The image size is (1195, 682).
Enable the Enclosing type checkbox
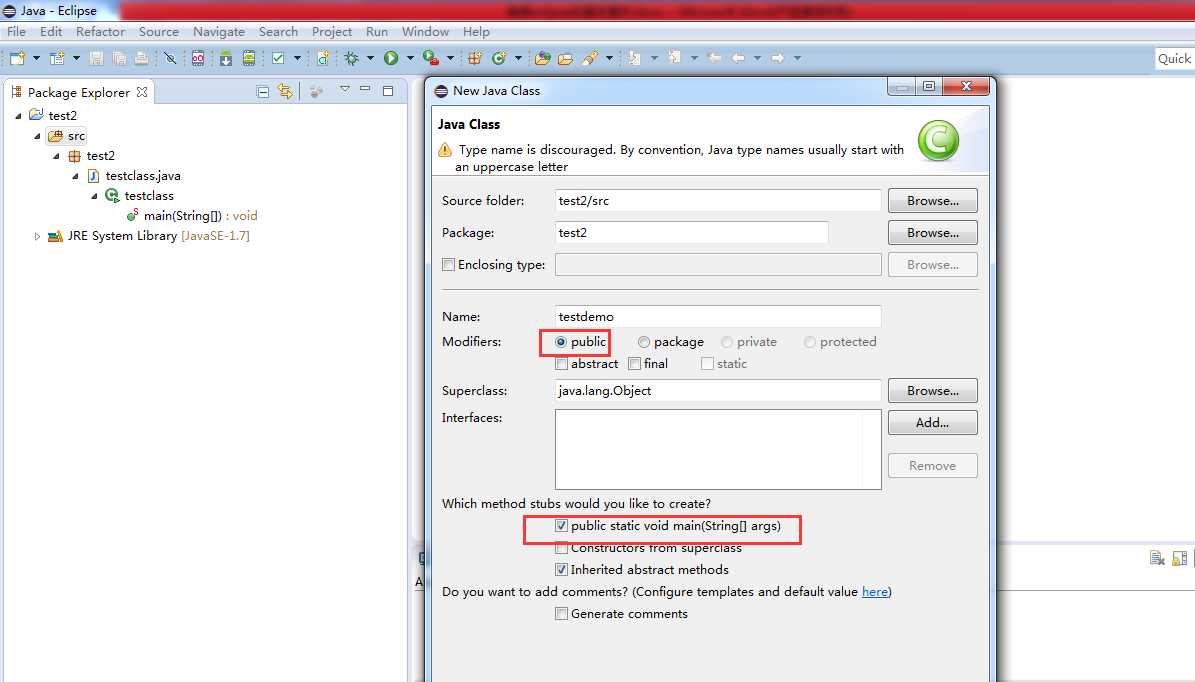(x=448, y=264)
